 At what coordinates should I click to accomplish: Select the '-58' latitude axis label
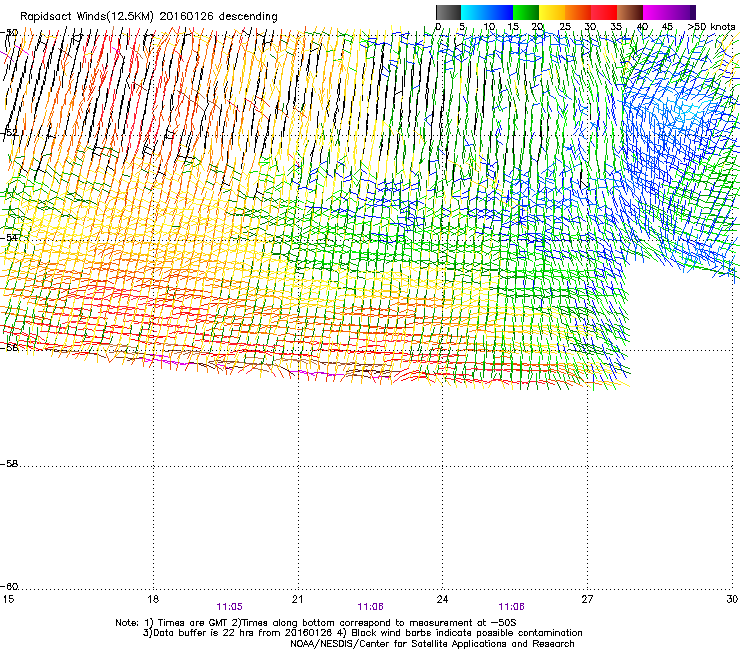pyautogui.click(x=9, y=464)
